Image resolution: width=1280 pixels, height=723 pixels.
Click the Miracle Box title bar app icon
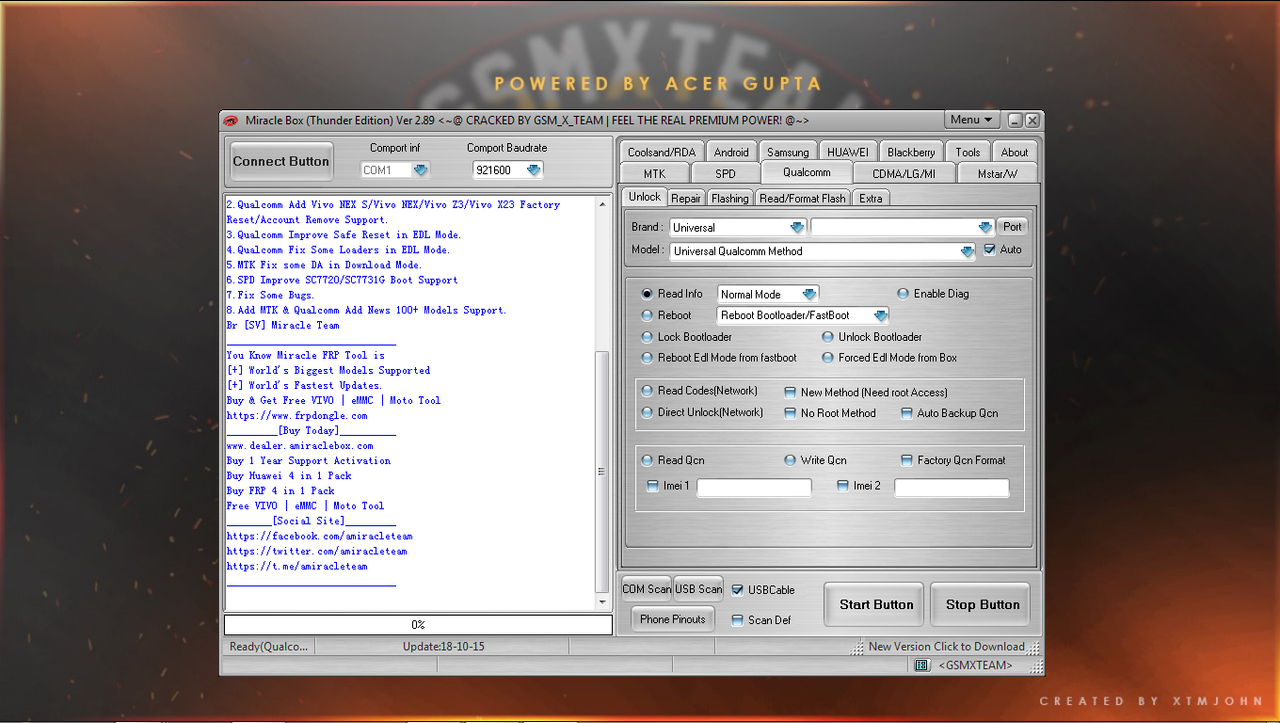[231, 120]
